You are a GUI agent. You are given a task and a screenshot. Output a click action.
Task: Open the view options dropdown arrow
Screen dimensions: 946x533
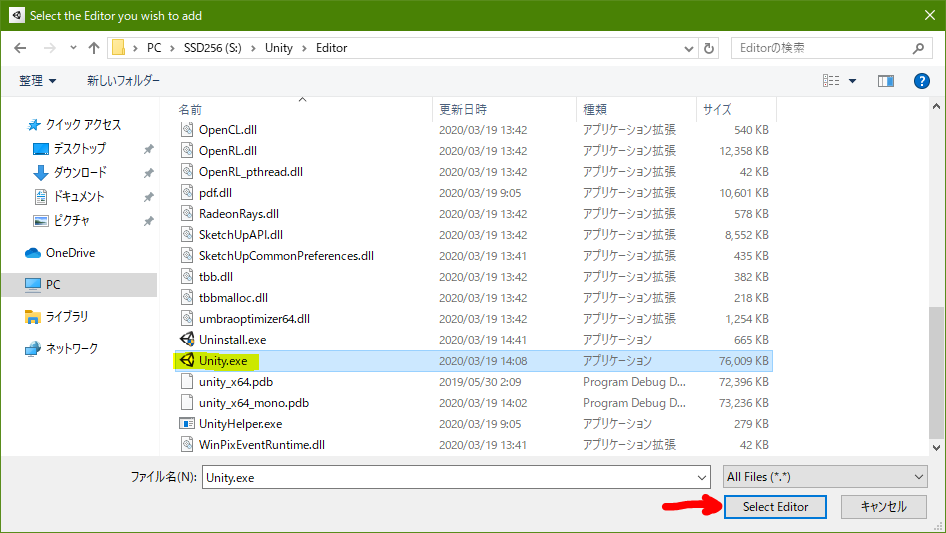click(x=852, y=81)
